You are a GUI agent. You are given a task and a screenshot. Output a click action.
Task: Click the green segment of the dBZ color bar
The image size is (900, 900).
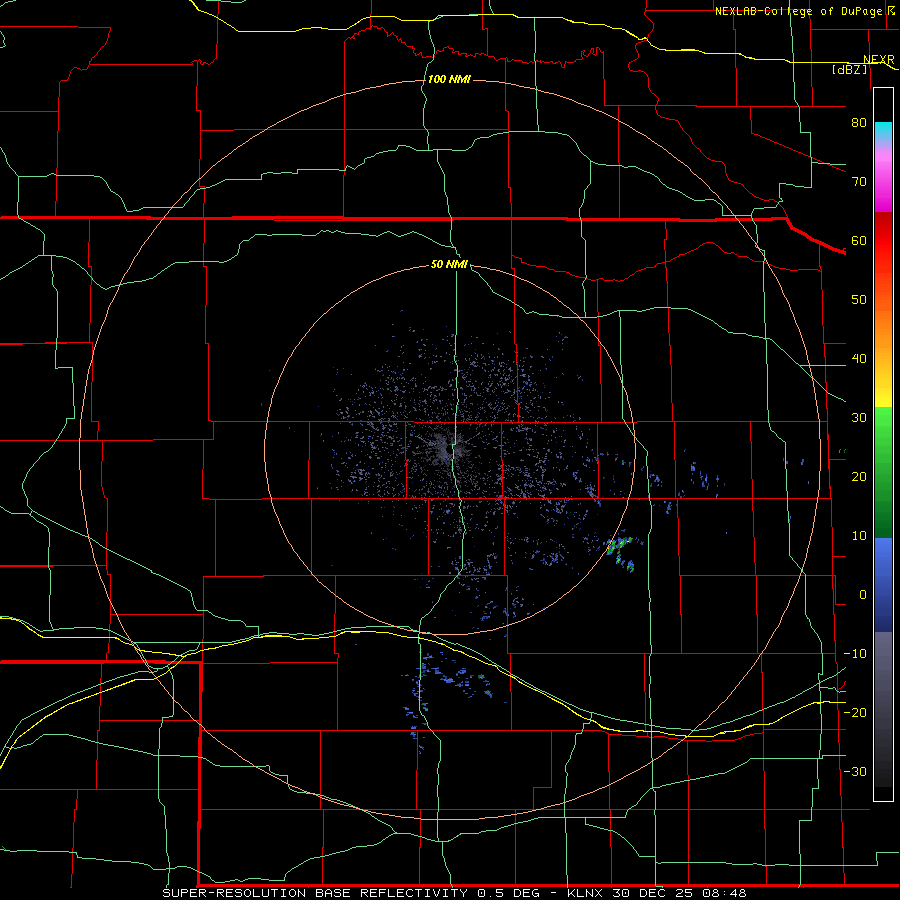pos(883,472)
